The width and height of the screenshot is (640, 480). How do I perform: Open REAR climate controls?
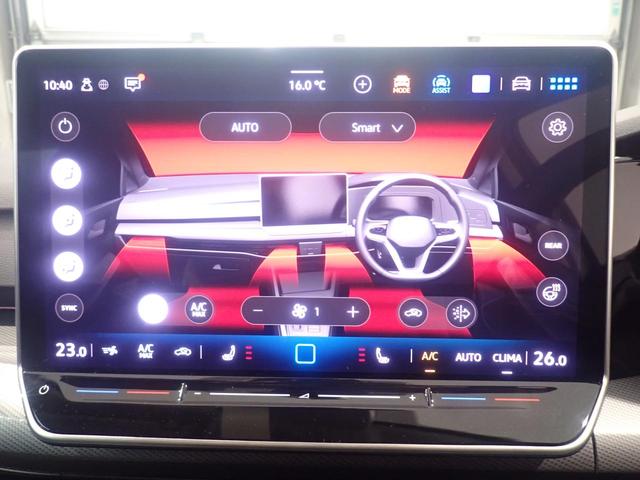(x=553, y=245)
